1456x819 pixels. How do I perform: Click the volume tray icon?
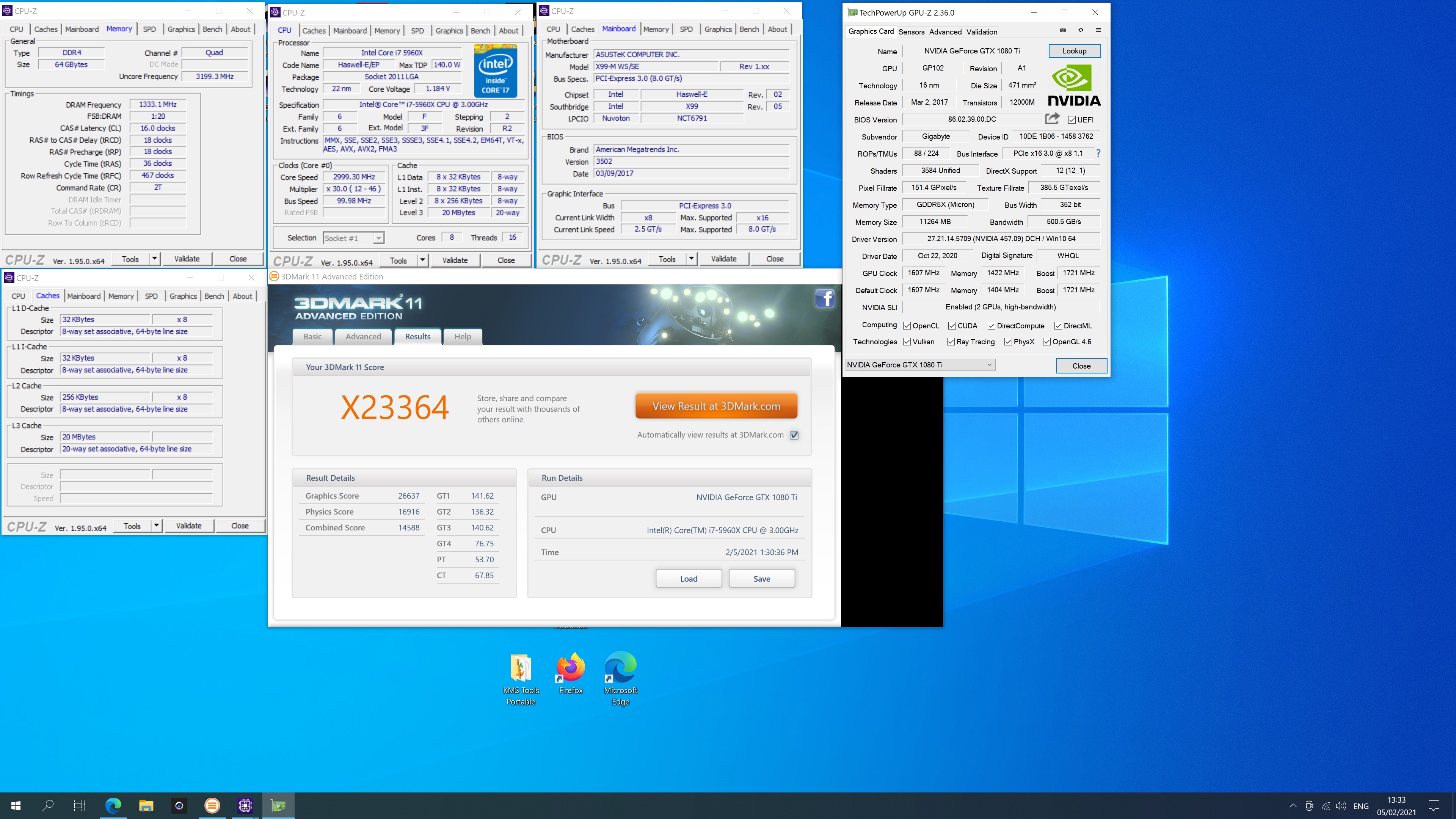1341,806
